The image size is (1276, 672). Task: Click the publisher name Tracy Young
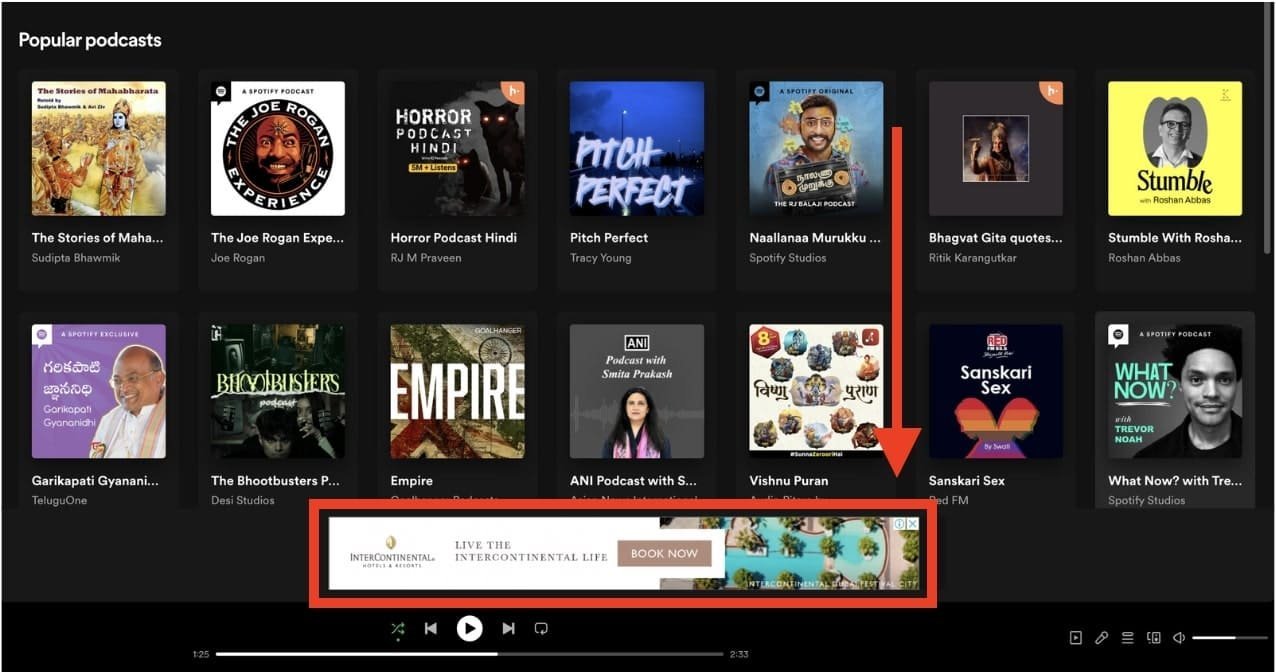coord(601,258)
